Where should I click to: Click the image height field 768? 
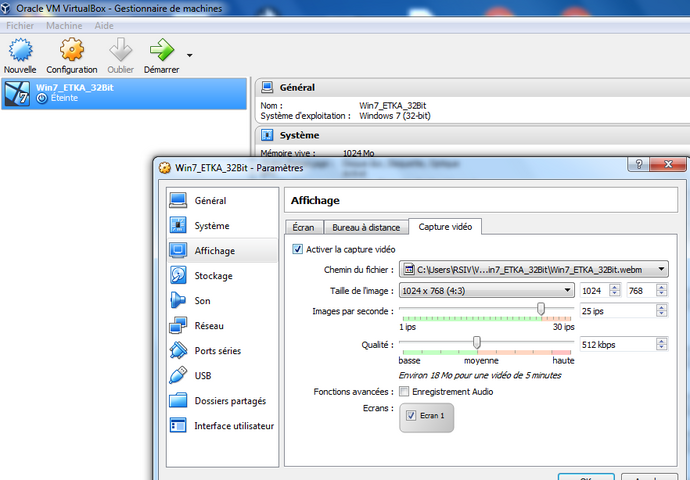pos(640,291)
